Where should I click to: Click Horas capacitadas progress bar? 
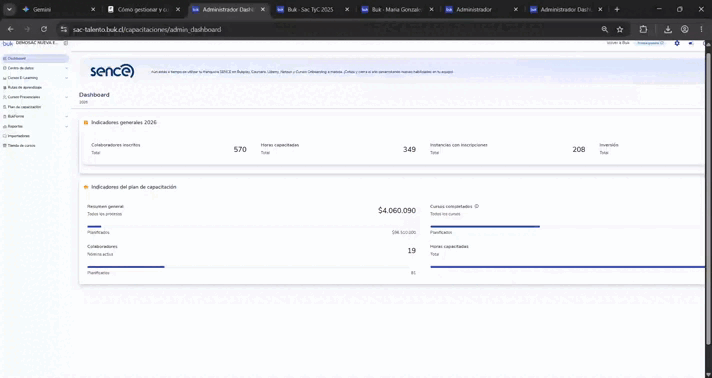(x=567, y=267)
